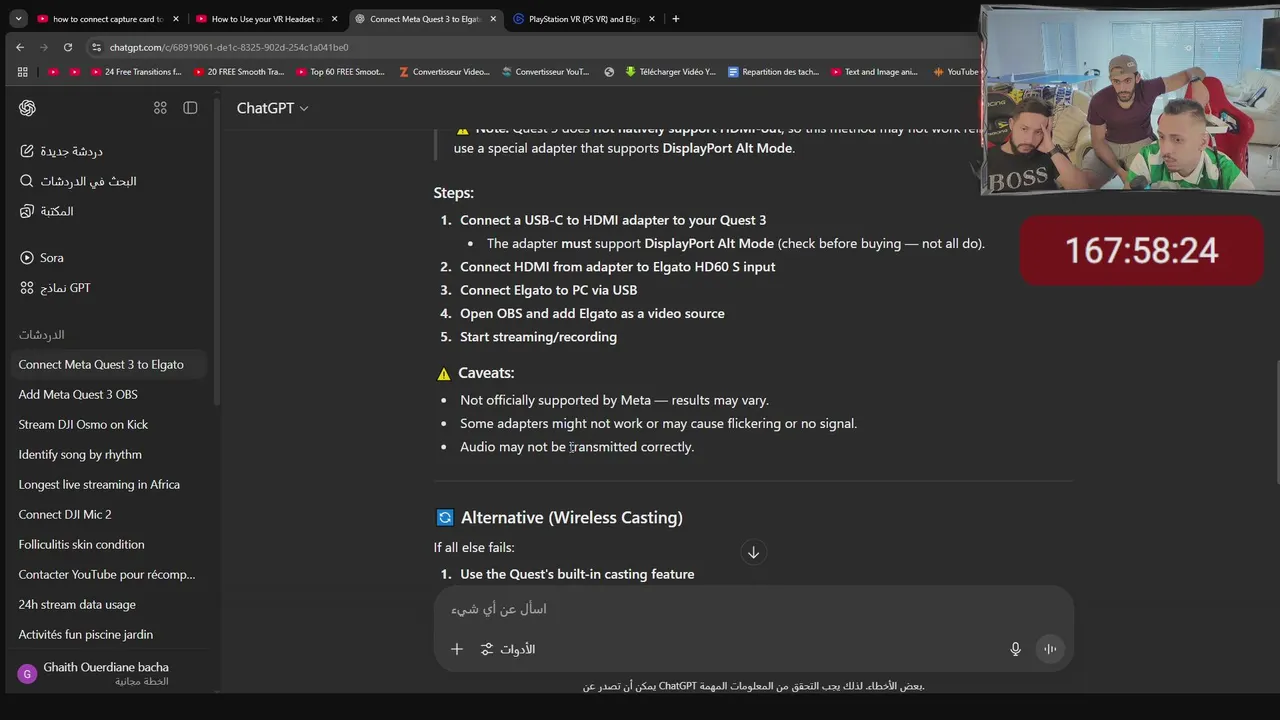Reload the current page
The image size is (1280, 720).
68,47
